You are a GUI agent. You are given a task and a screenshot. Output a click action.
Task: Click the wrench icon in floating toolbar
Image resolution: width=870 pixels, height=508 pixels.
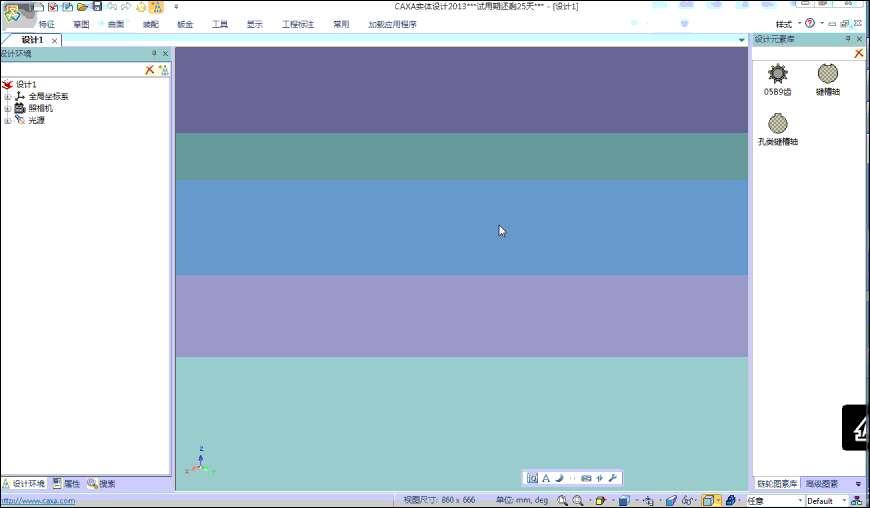(x=613, y=478)
